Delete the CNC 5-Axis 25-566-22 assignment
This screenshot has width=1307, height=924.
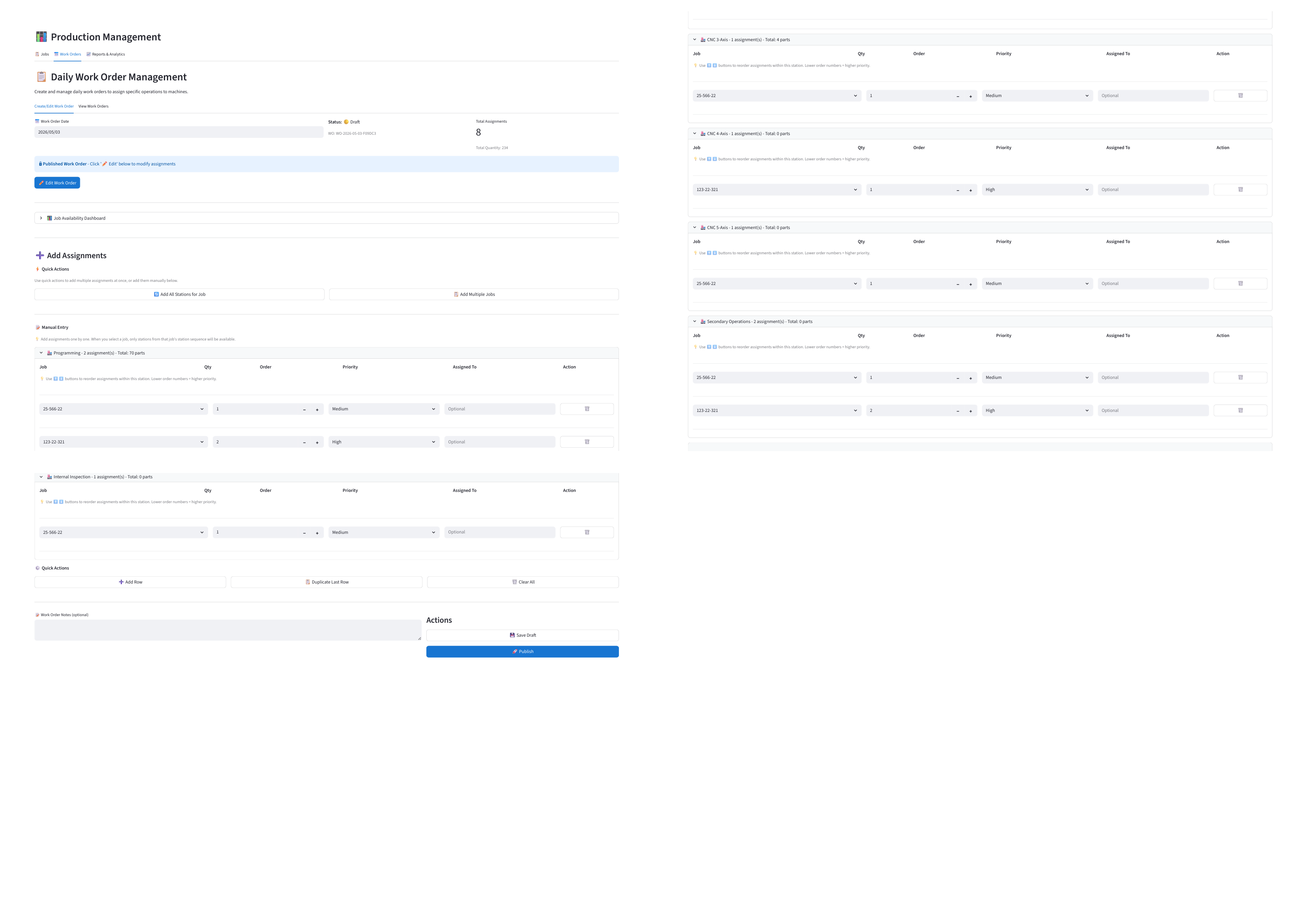click(x=1240, y=283)
